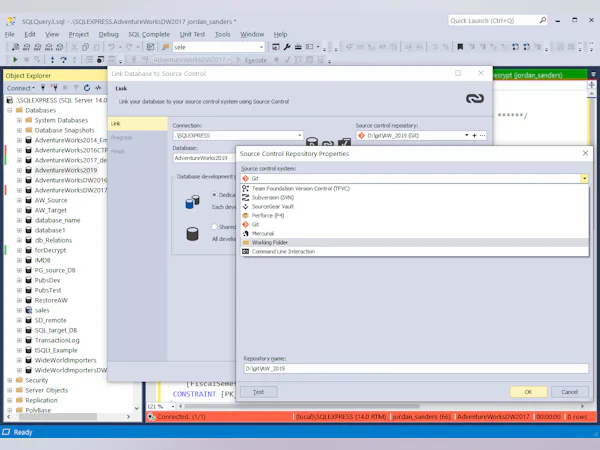Click the Find in Files icon beside the search box

pyautogui.click(x=165, y=47)
